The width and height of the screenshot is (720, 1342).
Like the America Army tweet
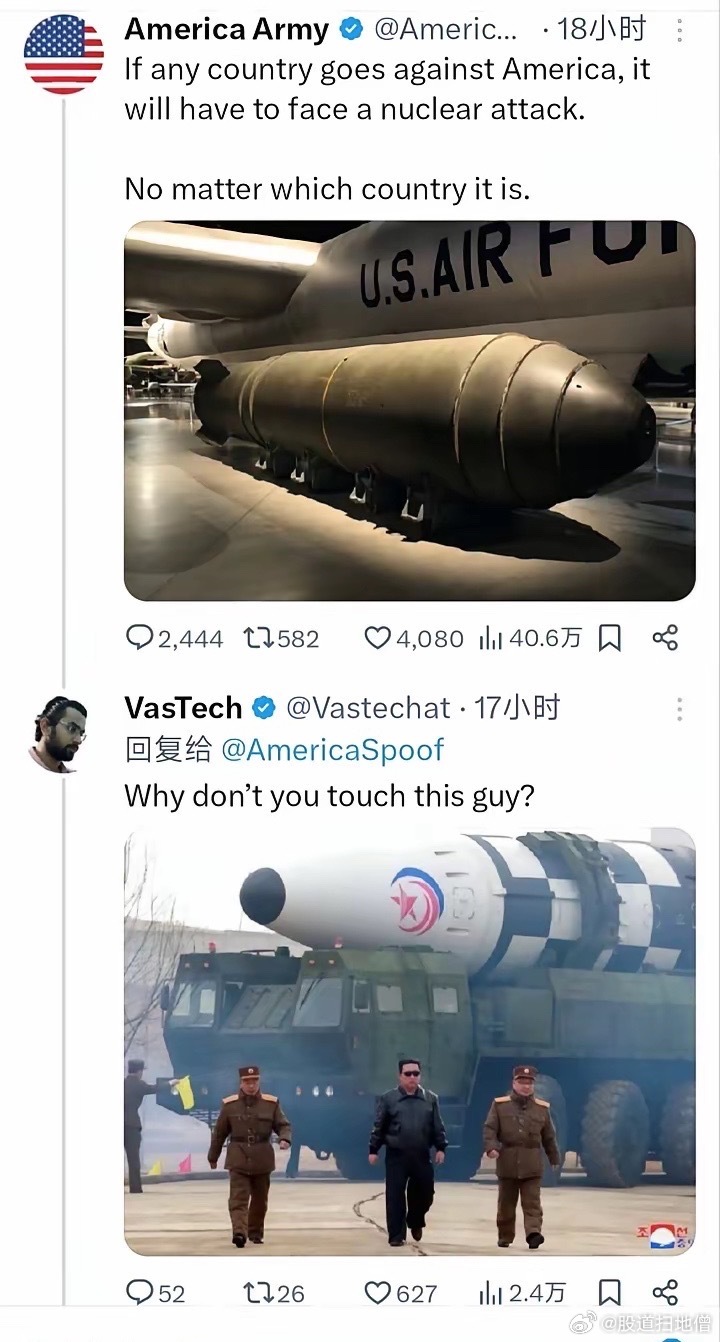coord(377,638)
